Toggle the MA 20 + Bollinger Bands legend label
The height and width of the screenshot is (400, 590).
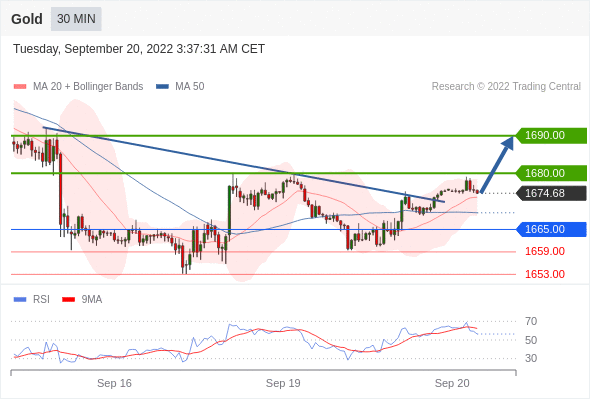point(88,87)
